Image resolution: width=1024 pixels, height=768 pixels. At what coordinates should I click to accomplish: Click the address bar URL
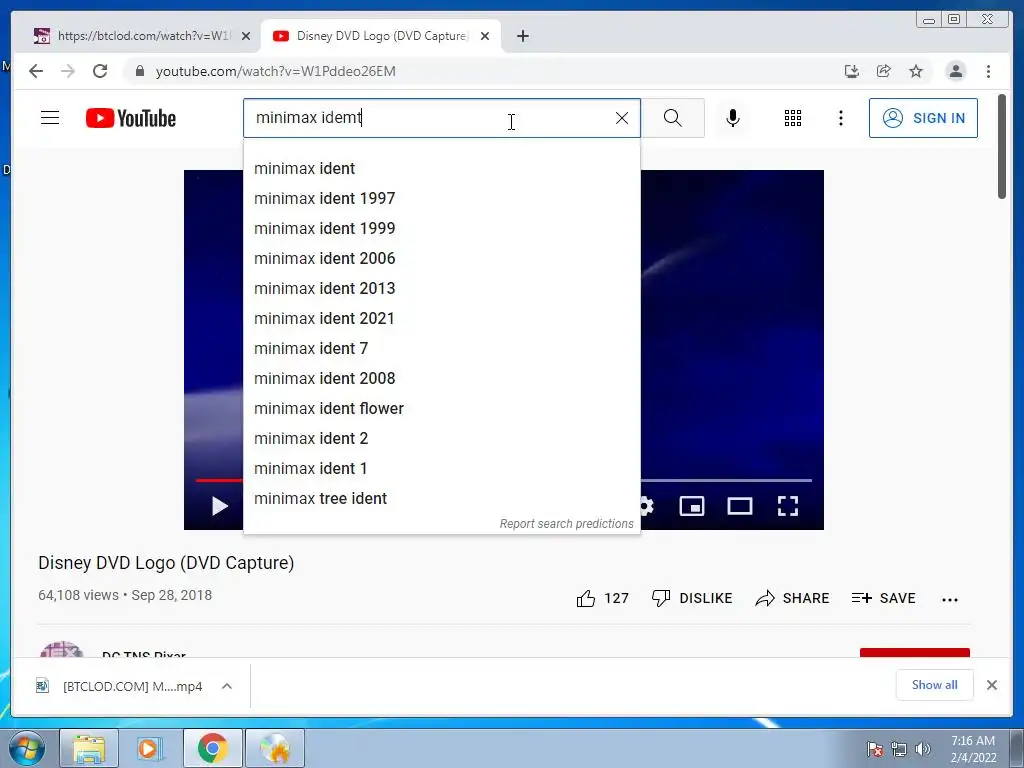tap(276, 71)
